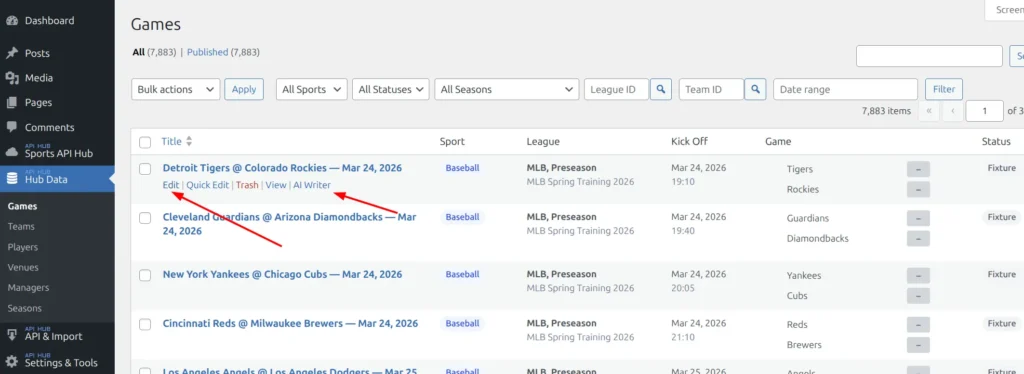Click the Sports API Hub cloud icon

(11, 153)
